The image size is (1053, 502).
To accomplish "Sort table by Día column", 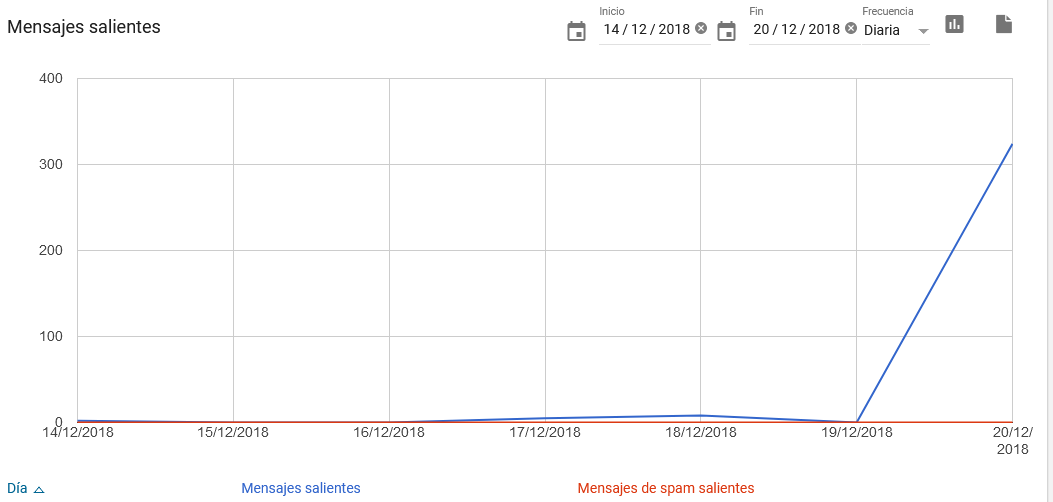I will click(17, 488).
